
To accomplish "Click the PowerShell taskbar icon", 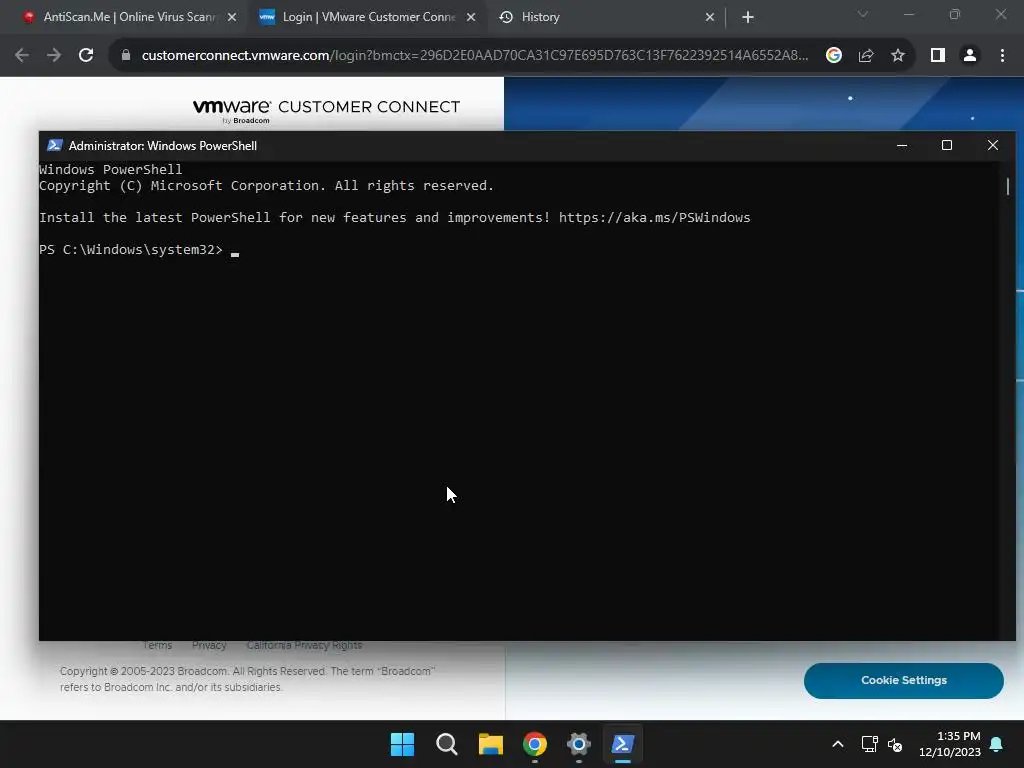I will coord(622,744).
